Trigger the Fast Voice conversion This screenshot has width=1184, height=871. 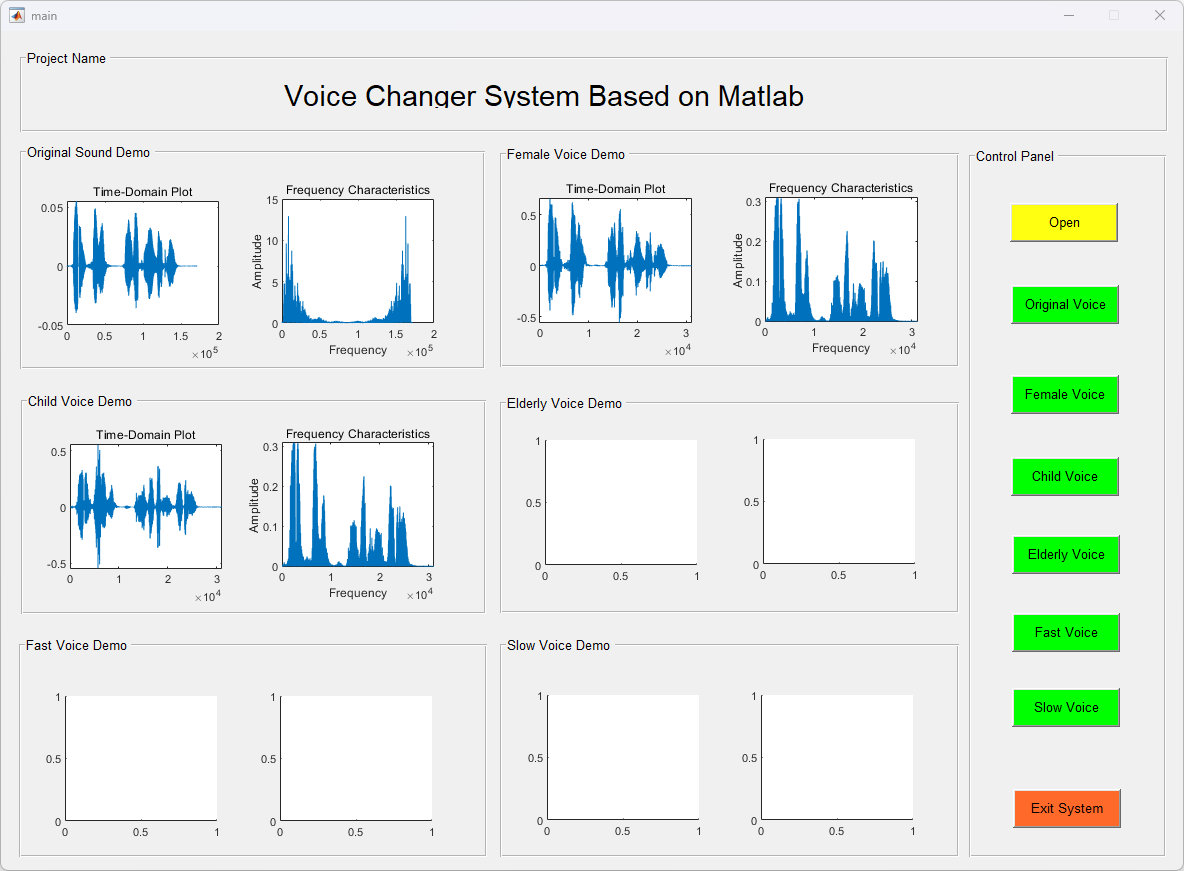click(x=1065, y=633)
